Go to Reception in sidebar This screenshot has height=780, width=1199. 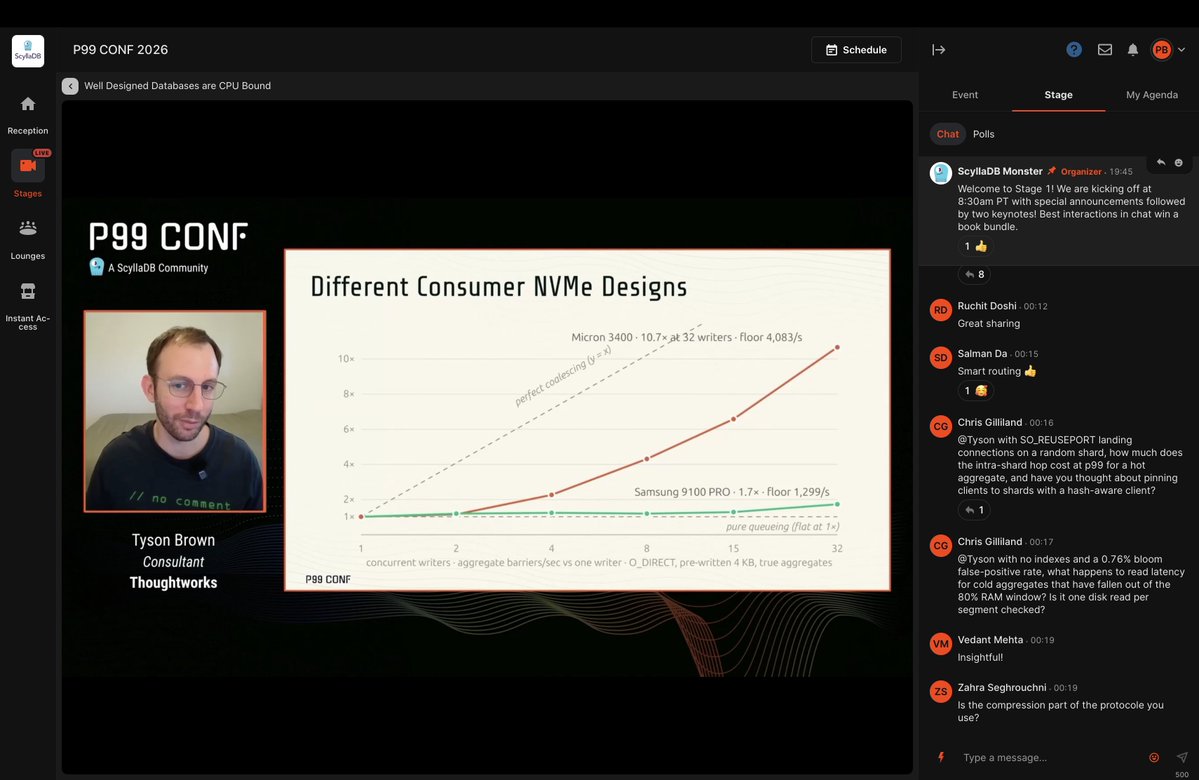[28, 115]
